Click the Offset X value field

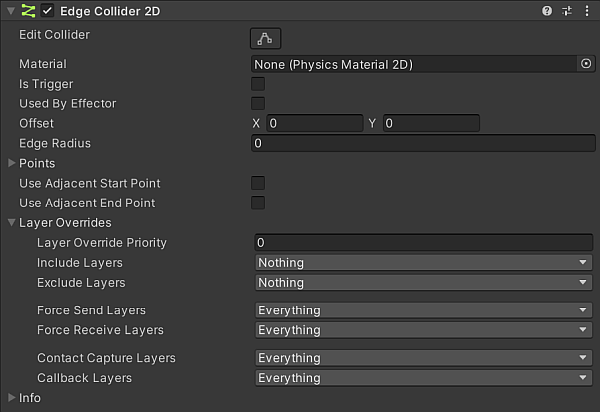313,123
